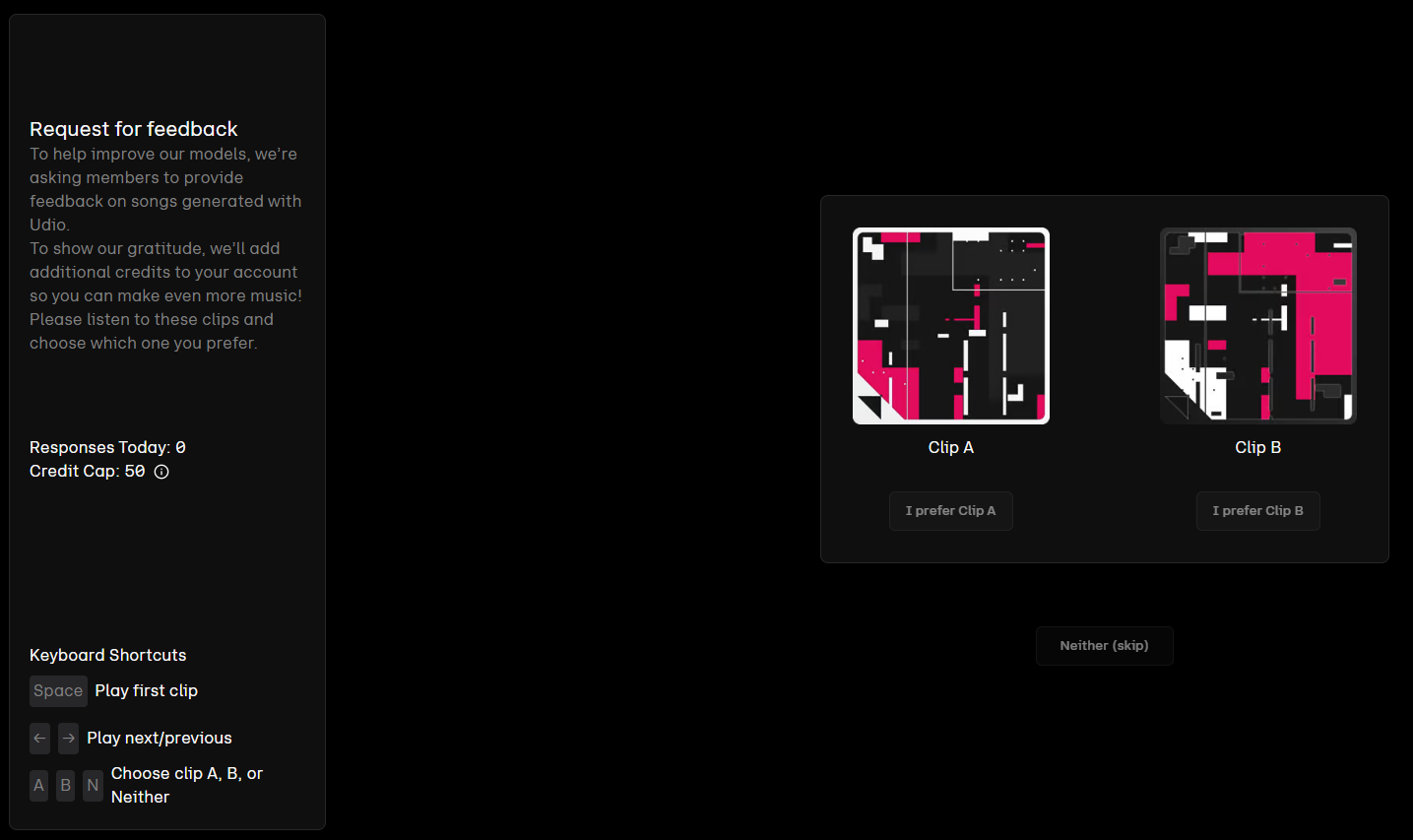Click the 'Request for feedback' heading
The height and width of the screenshot is (840, 1413).
(x=134, y=129)
